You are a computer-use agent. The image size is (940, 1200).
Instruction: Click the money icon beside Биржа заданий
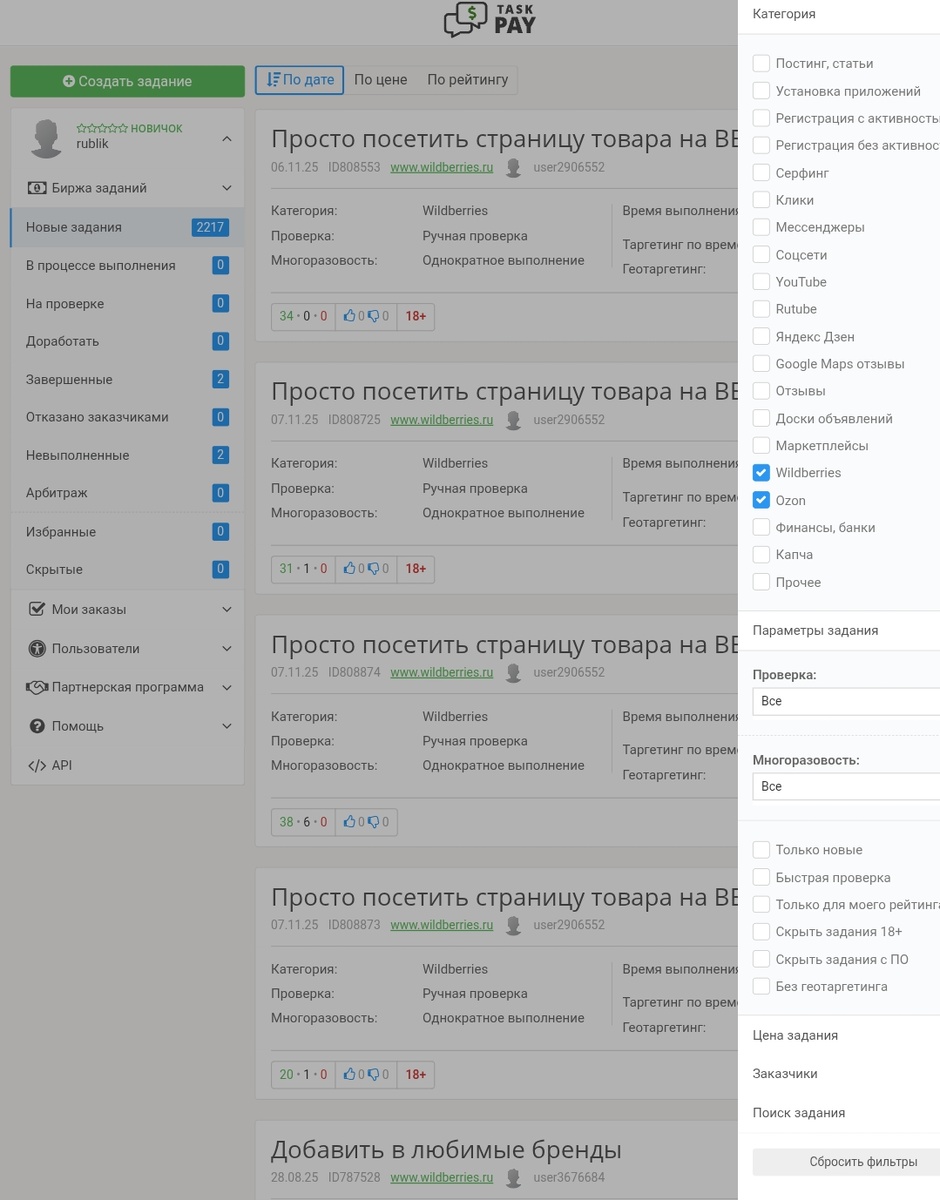coord(37,188)
